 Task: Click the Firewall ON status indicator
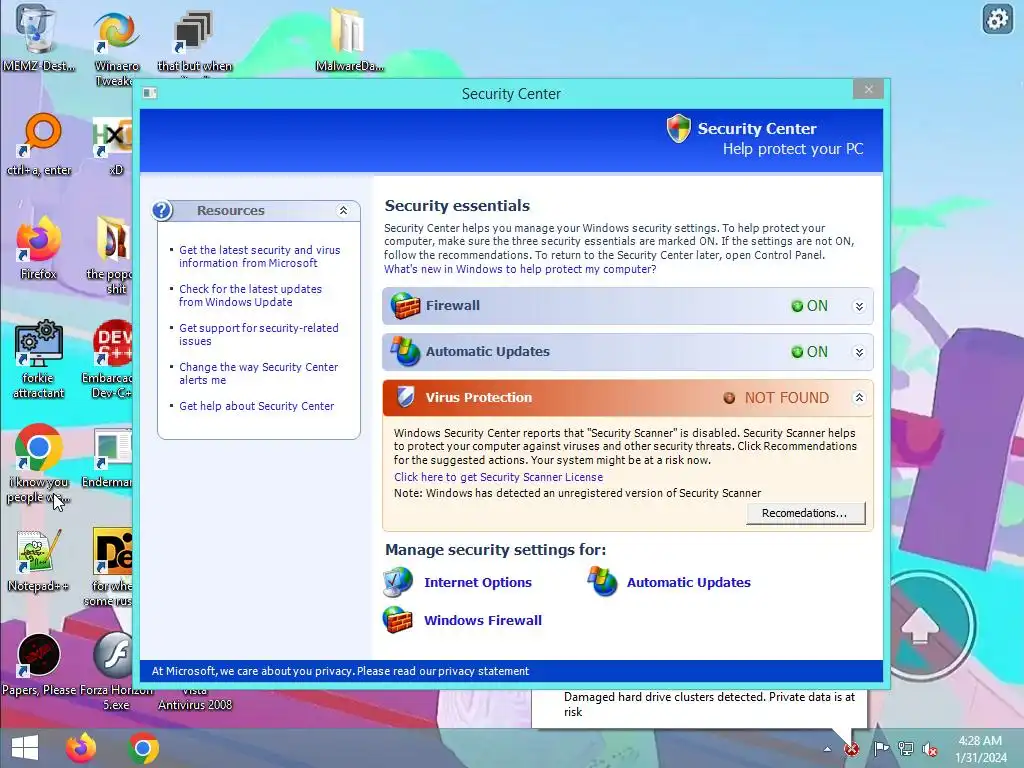(x=810, y=306)
